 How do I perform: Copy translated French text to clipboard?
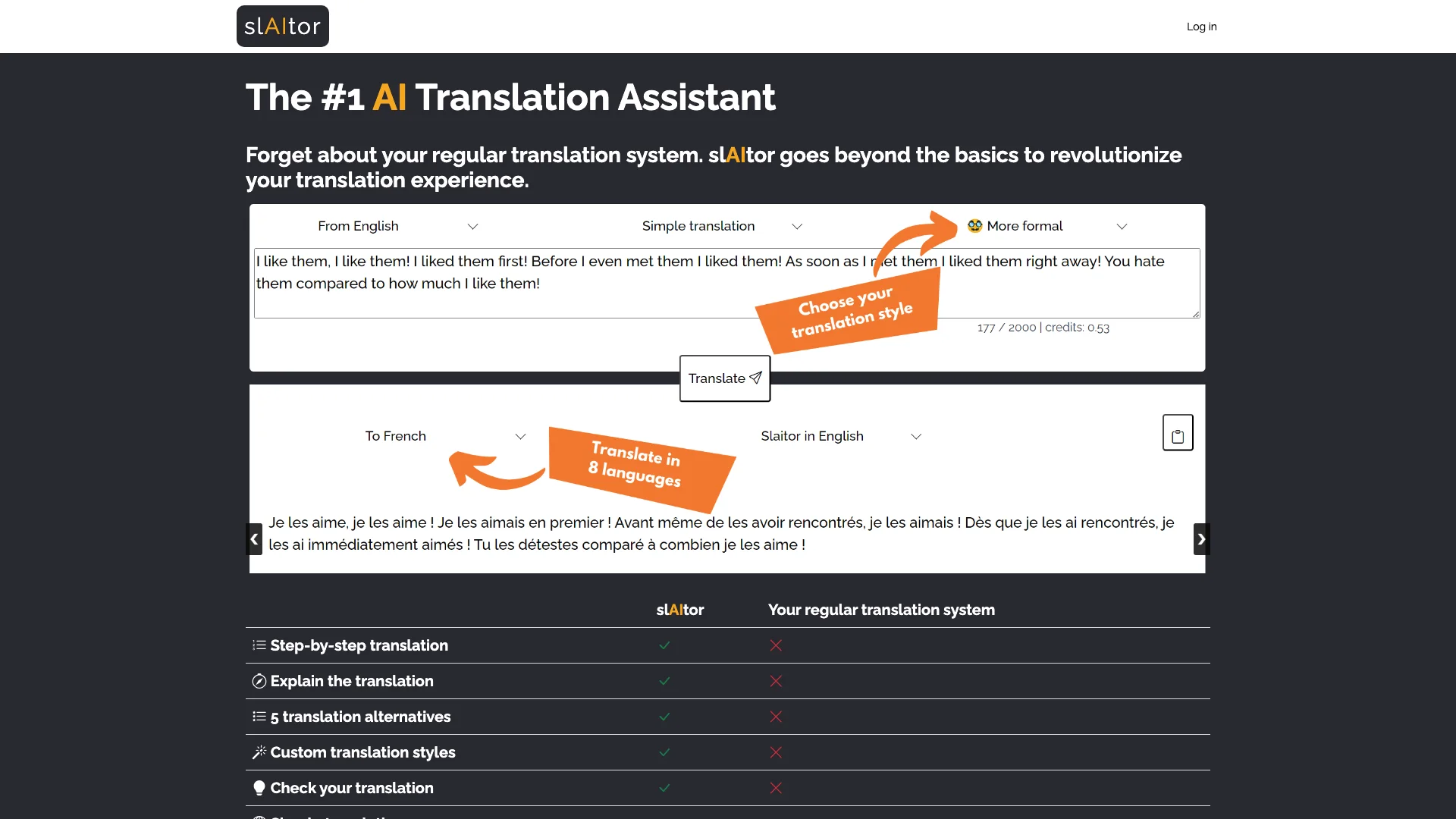[1178, 432]
